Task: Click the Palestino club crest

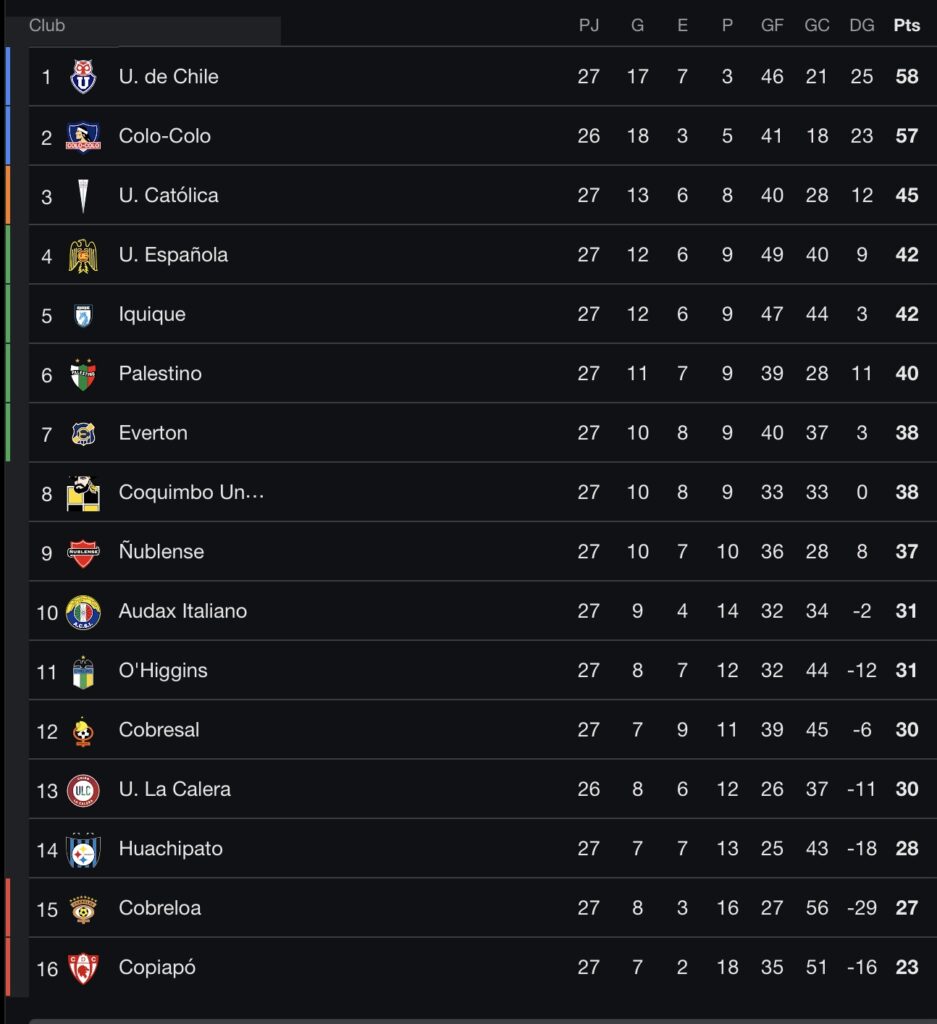Action: [x=83, y=374]
